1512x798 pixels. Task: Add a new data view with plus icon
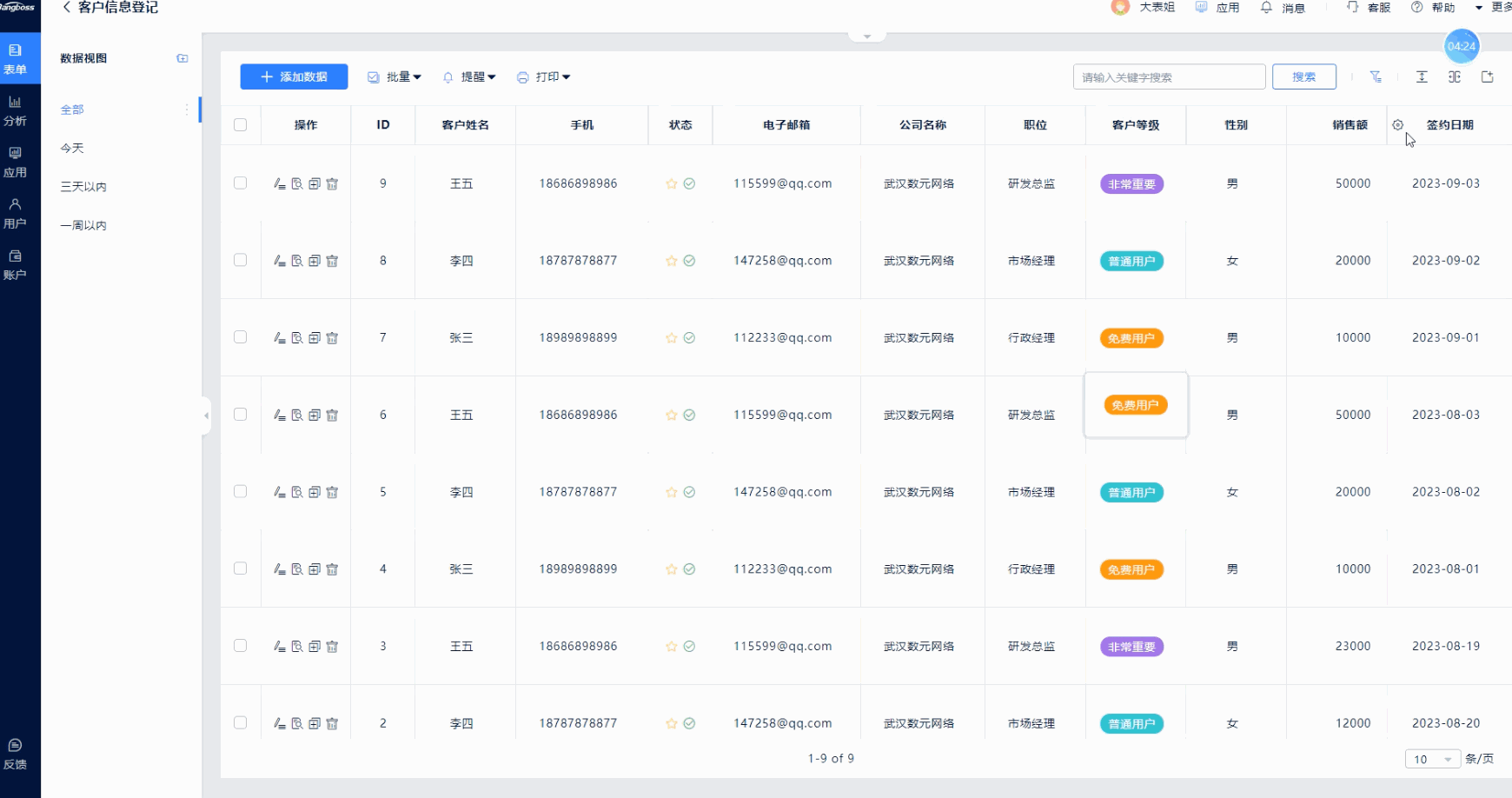(x=182, y=58)
